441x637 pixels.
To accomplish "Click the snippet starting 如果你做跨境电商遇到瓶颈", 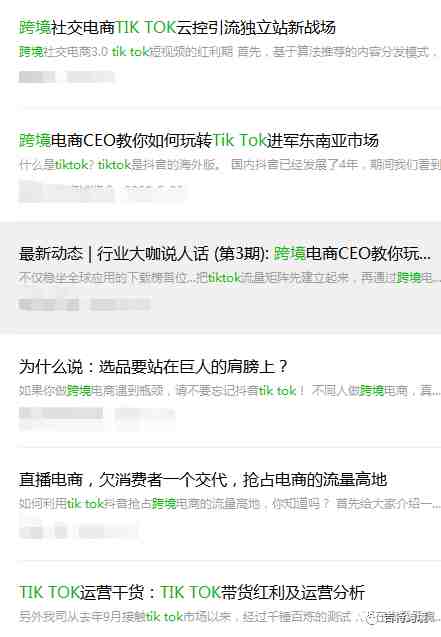I will click(229, 391).
